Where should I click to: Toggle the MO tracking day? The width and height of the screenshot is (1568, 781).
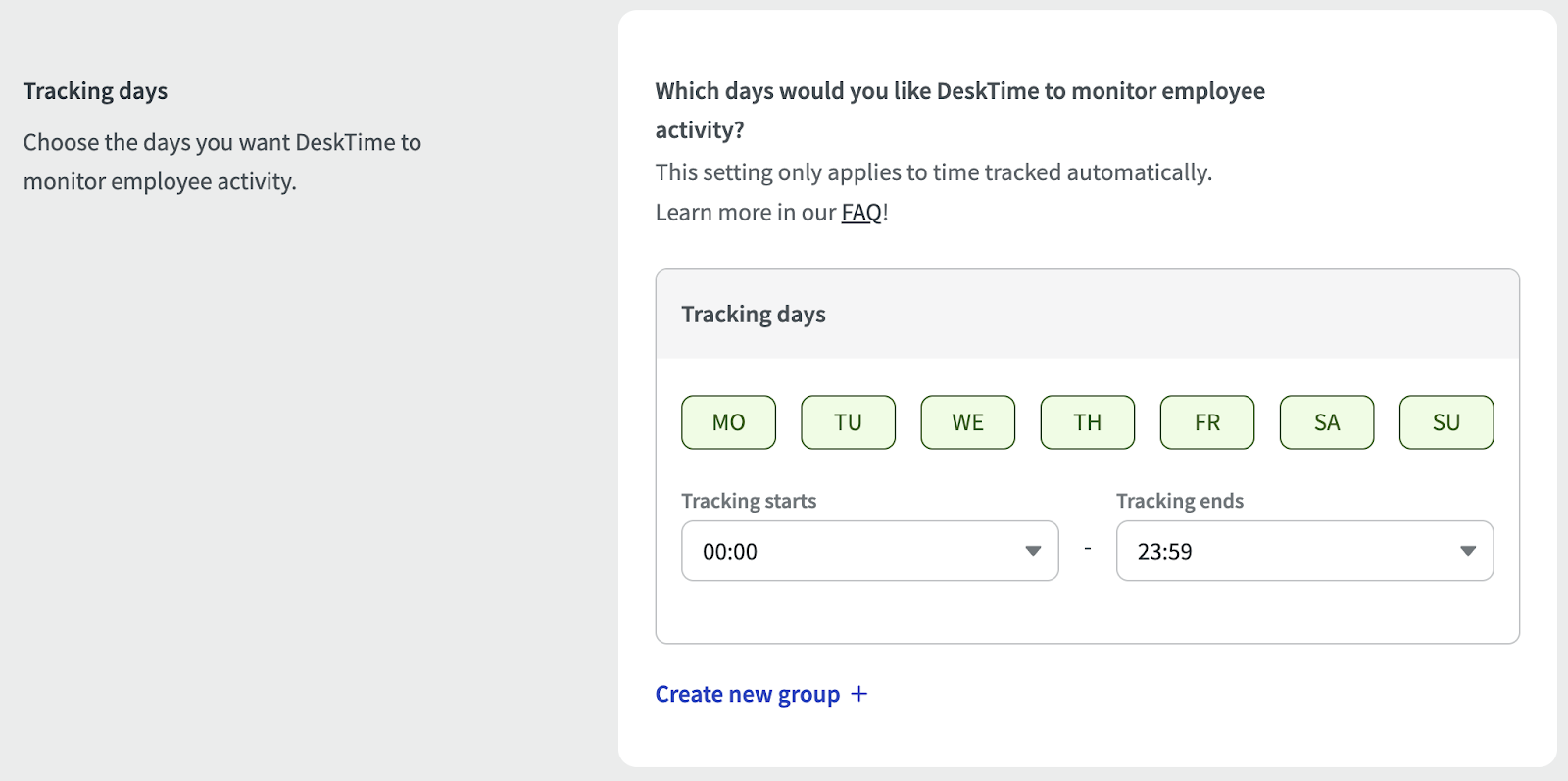pos(728,422)
